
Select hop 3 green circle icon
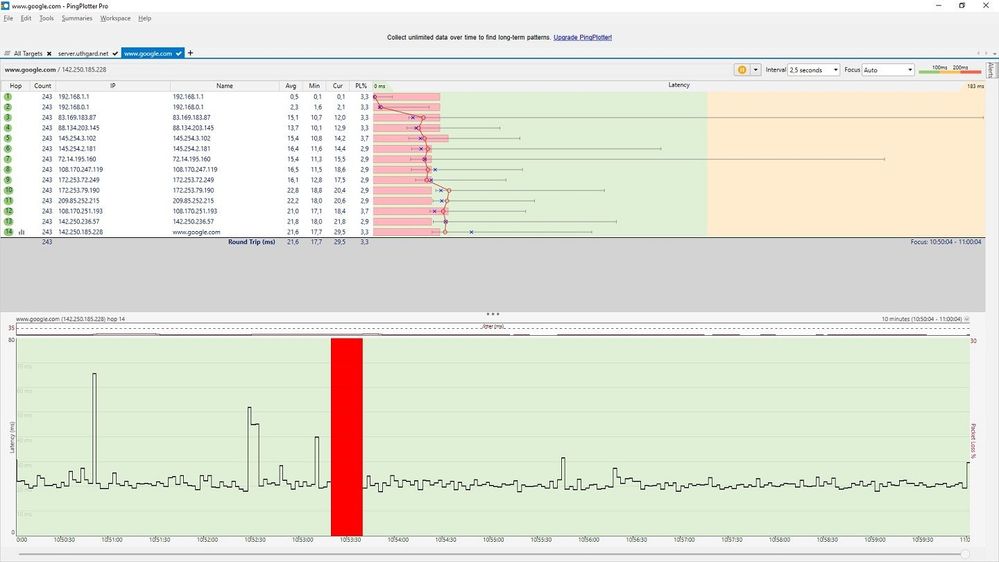click(8, 117)
